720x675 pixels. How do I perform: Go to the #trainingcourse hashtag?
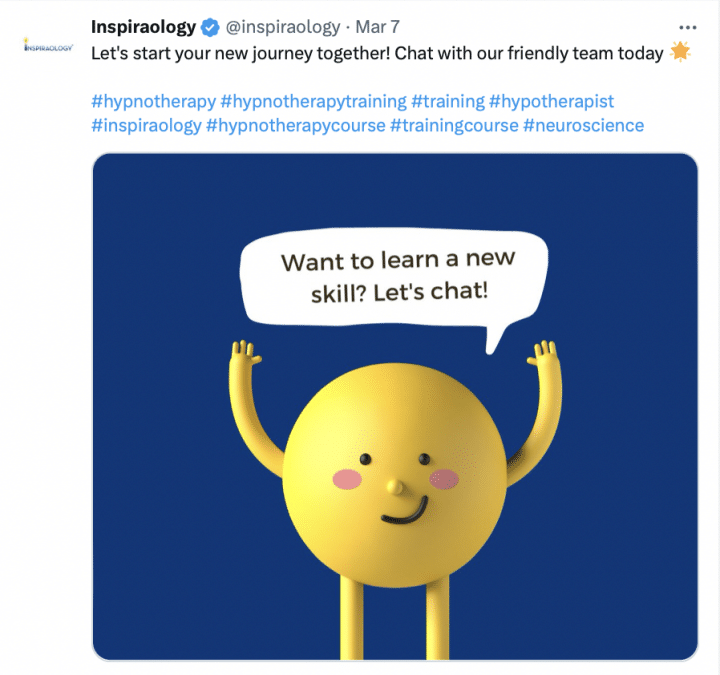tap(454, 125)
